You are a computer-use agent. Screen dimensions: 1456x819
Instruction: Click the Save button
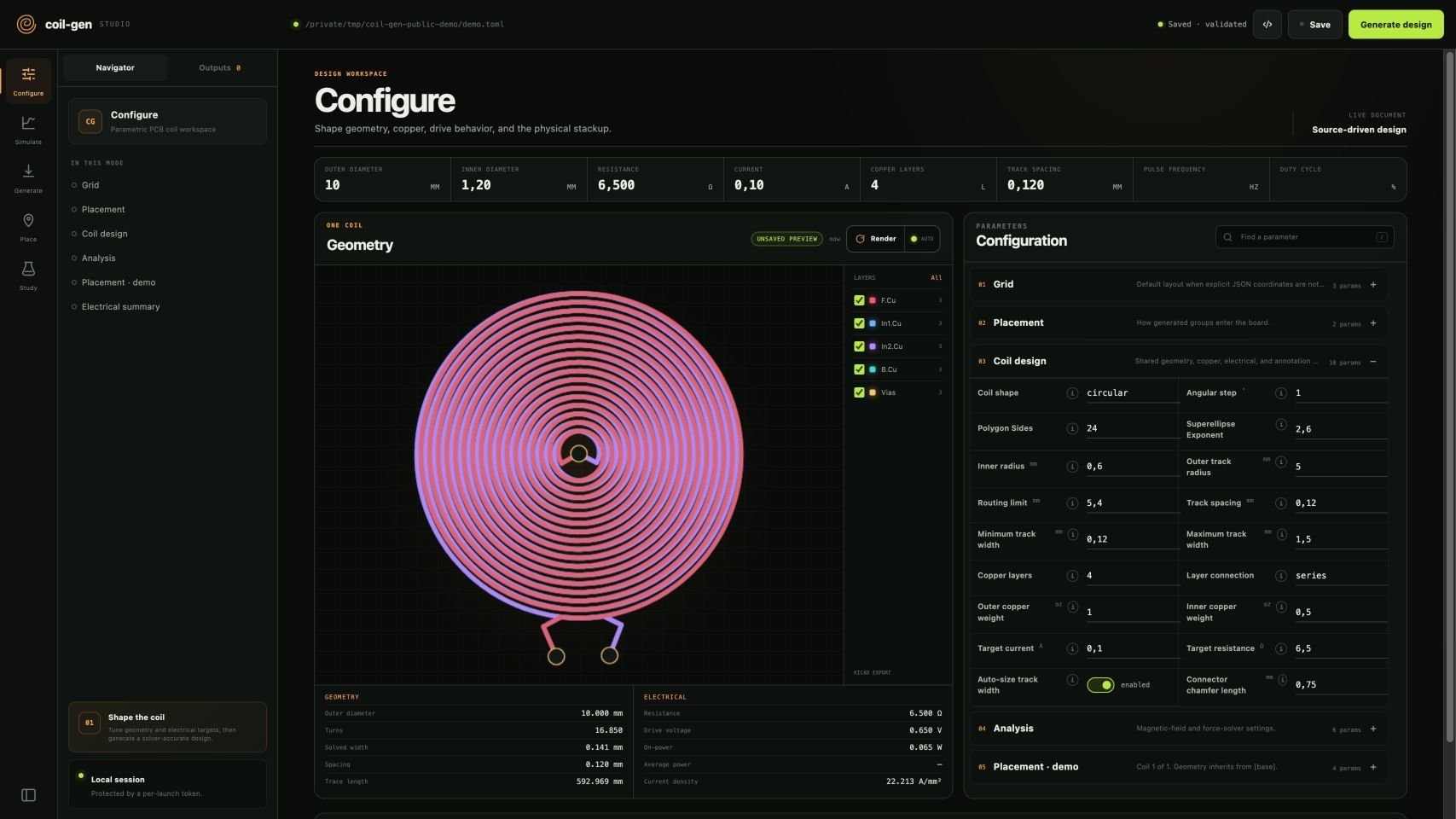1314,25
